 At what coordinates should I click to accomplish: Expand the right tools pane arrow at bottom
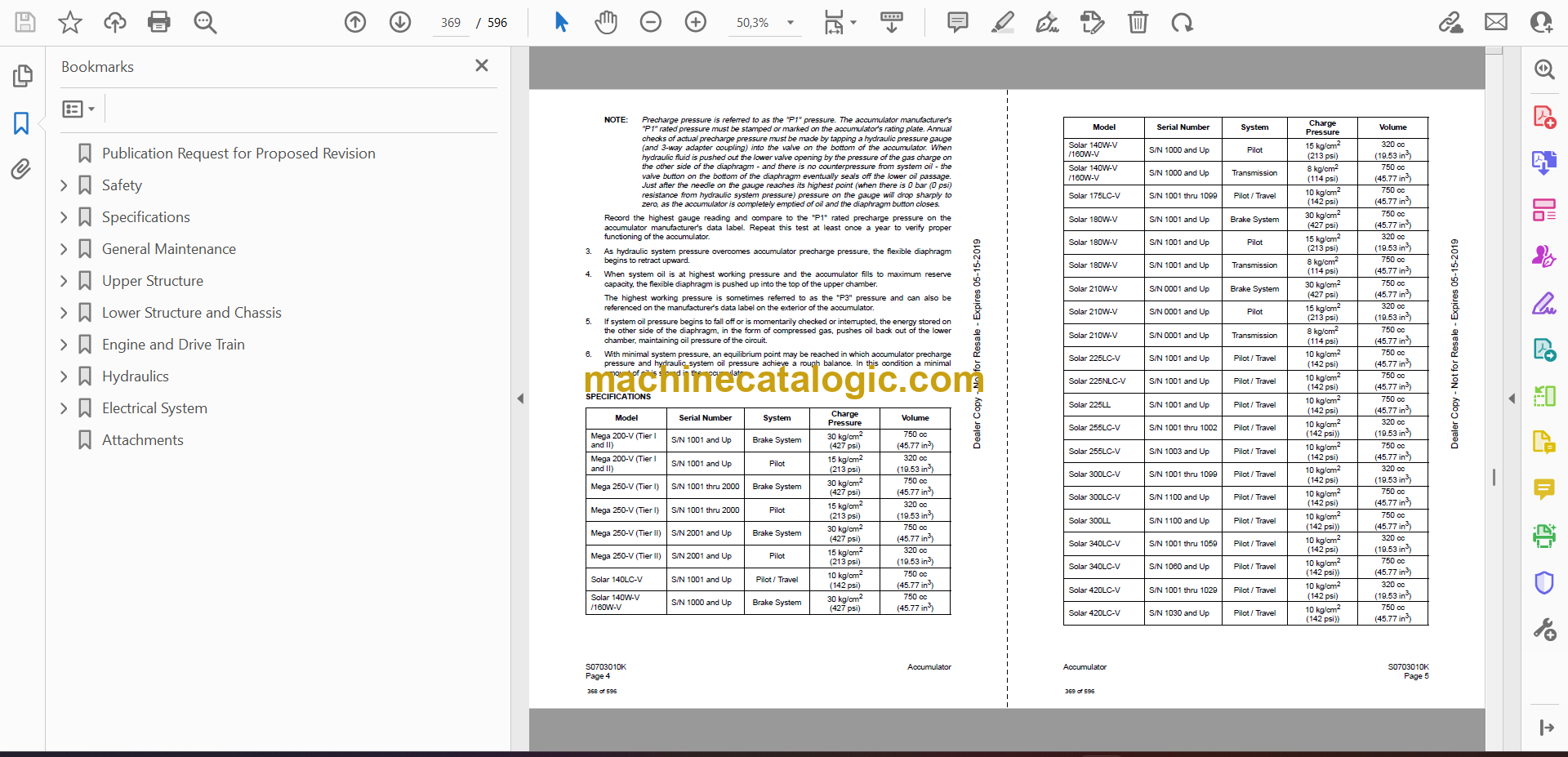tap(1545, 728)
